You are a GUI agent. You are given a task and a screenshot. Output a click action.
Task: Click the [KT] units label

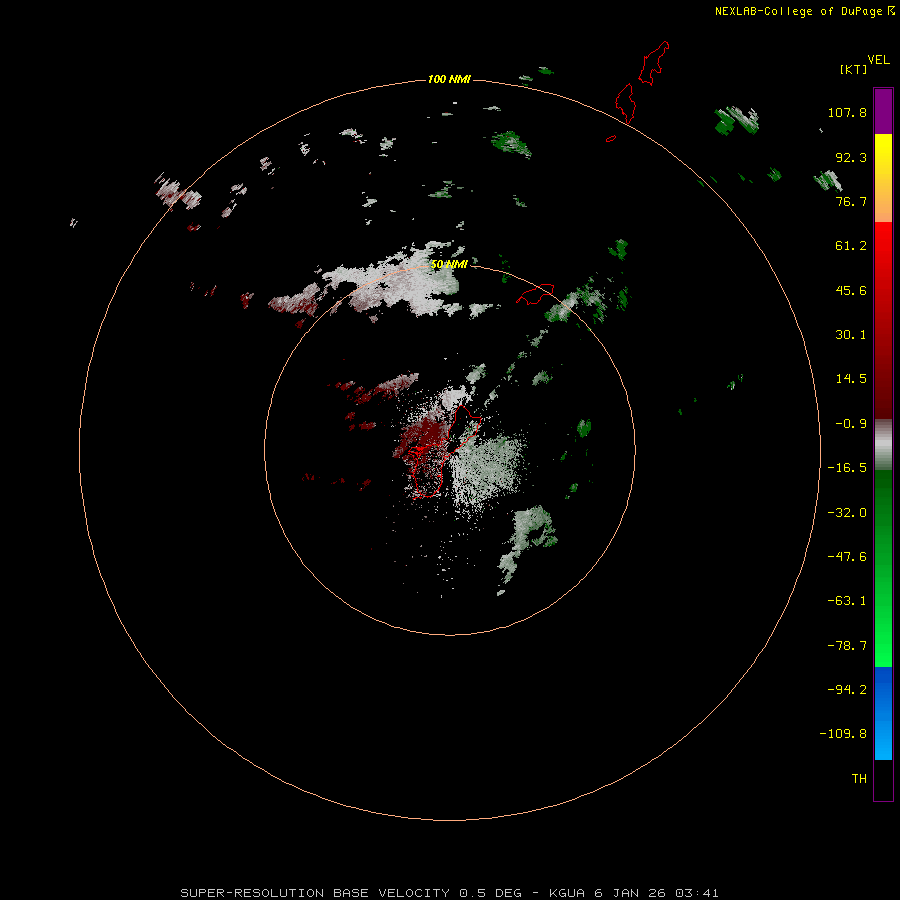[x=853, y=69]
